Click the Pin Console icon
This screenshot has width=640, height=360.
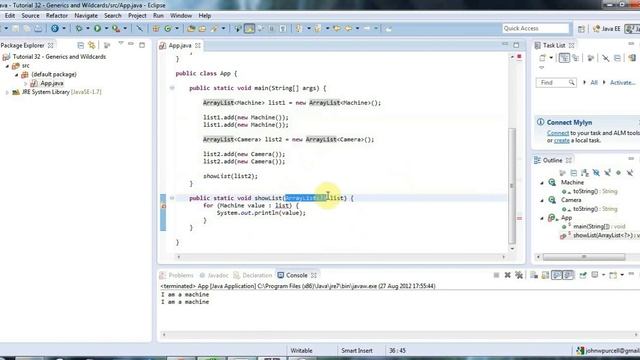click(583, 276)
